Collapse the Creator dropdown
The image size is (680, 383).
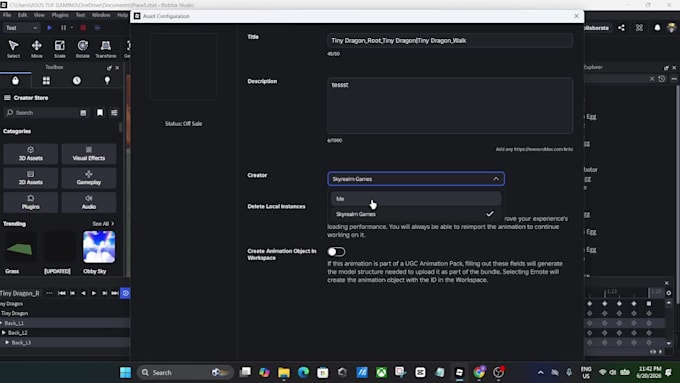click(x=496, y=179)
